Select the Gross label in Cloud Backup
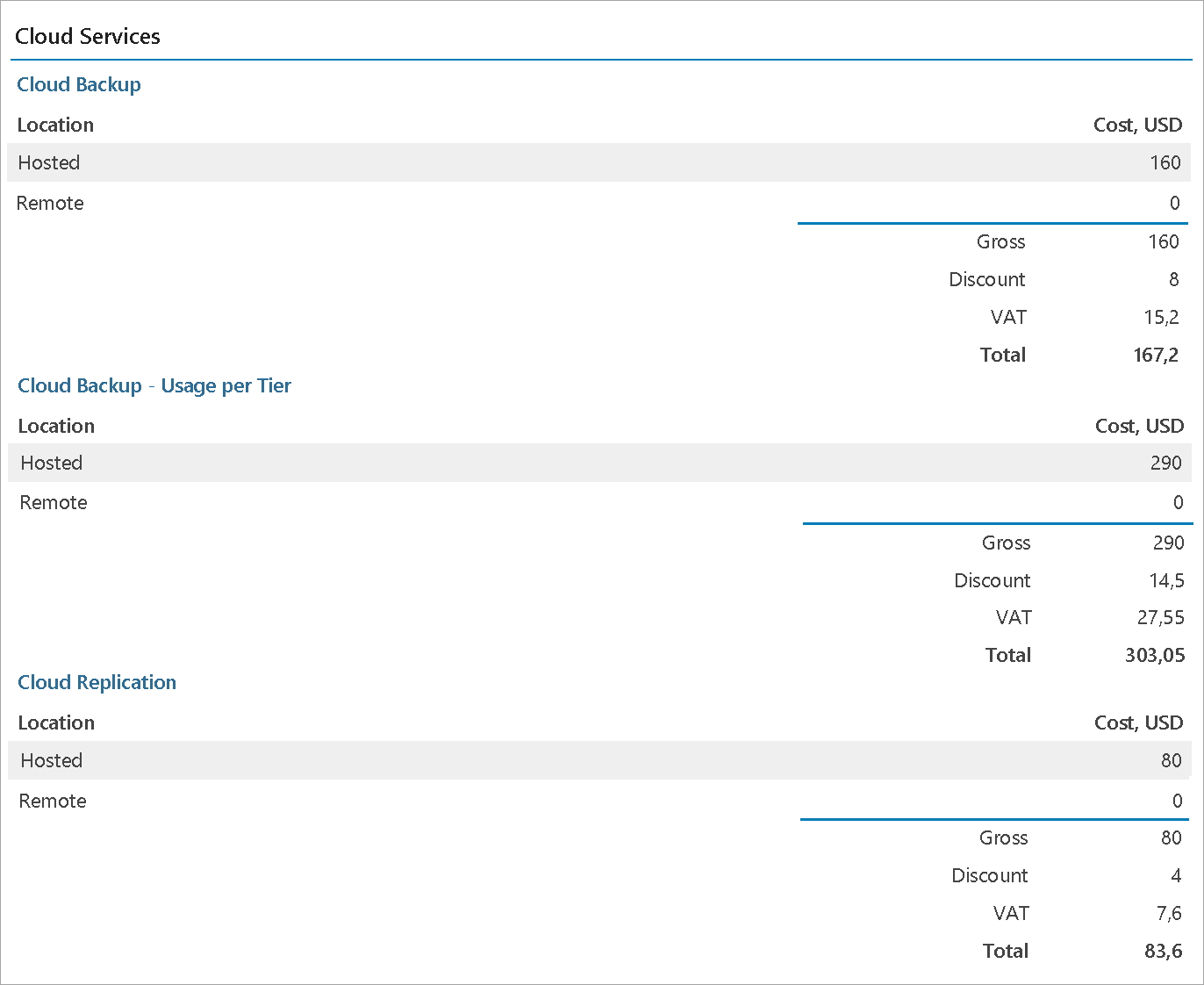Image resolution: width=1204 pixels, height=985 pixels. coord(1000,241)
